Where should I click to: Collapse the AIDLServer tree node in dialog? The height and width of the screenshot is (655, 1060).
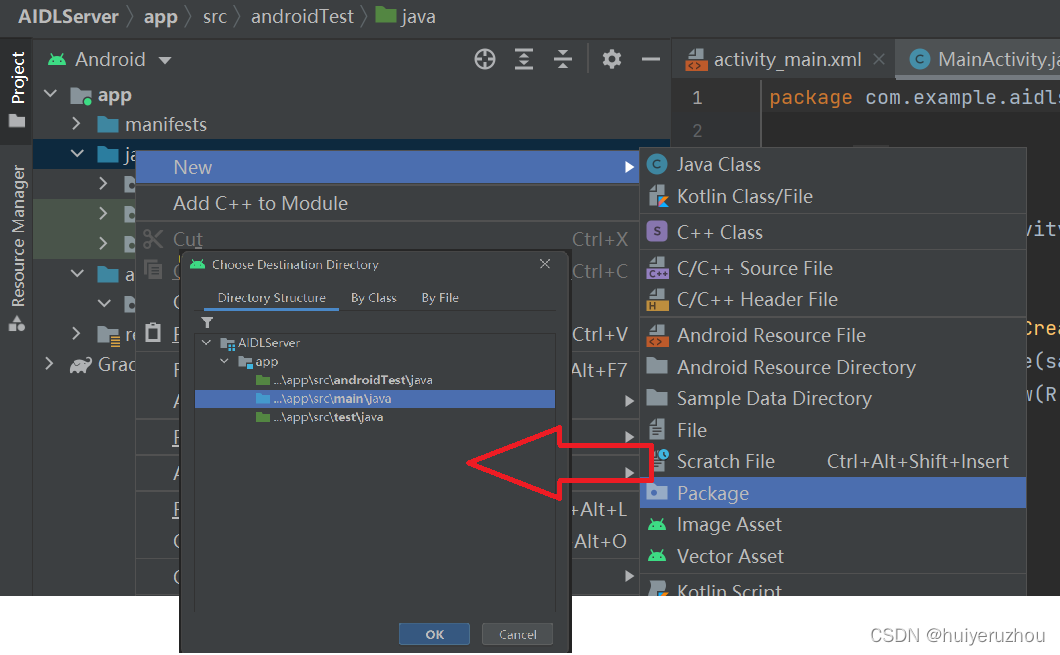(207, 343)
